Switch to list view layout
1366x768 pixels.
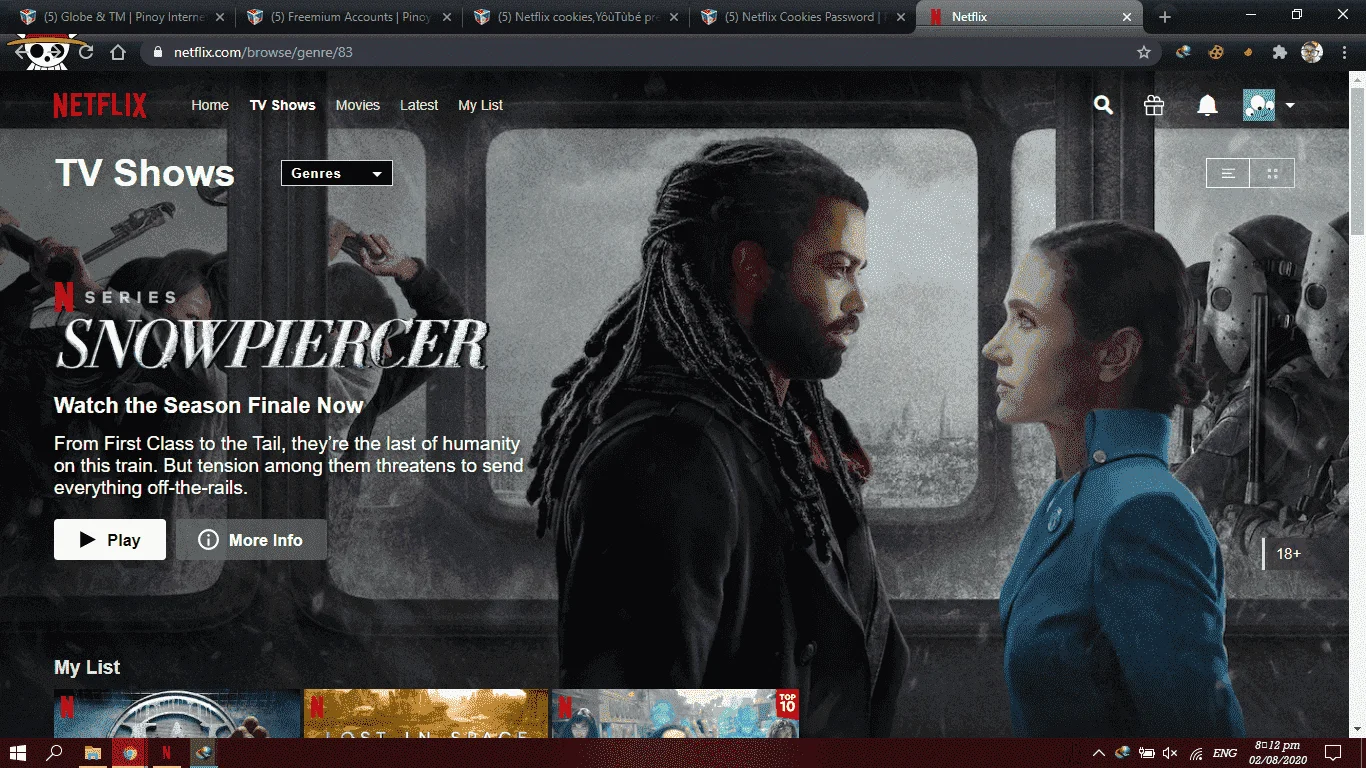(x=1228, y=173)
